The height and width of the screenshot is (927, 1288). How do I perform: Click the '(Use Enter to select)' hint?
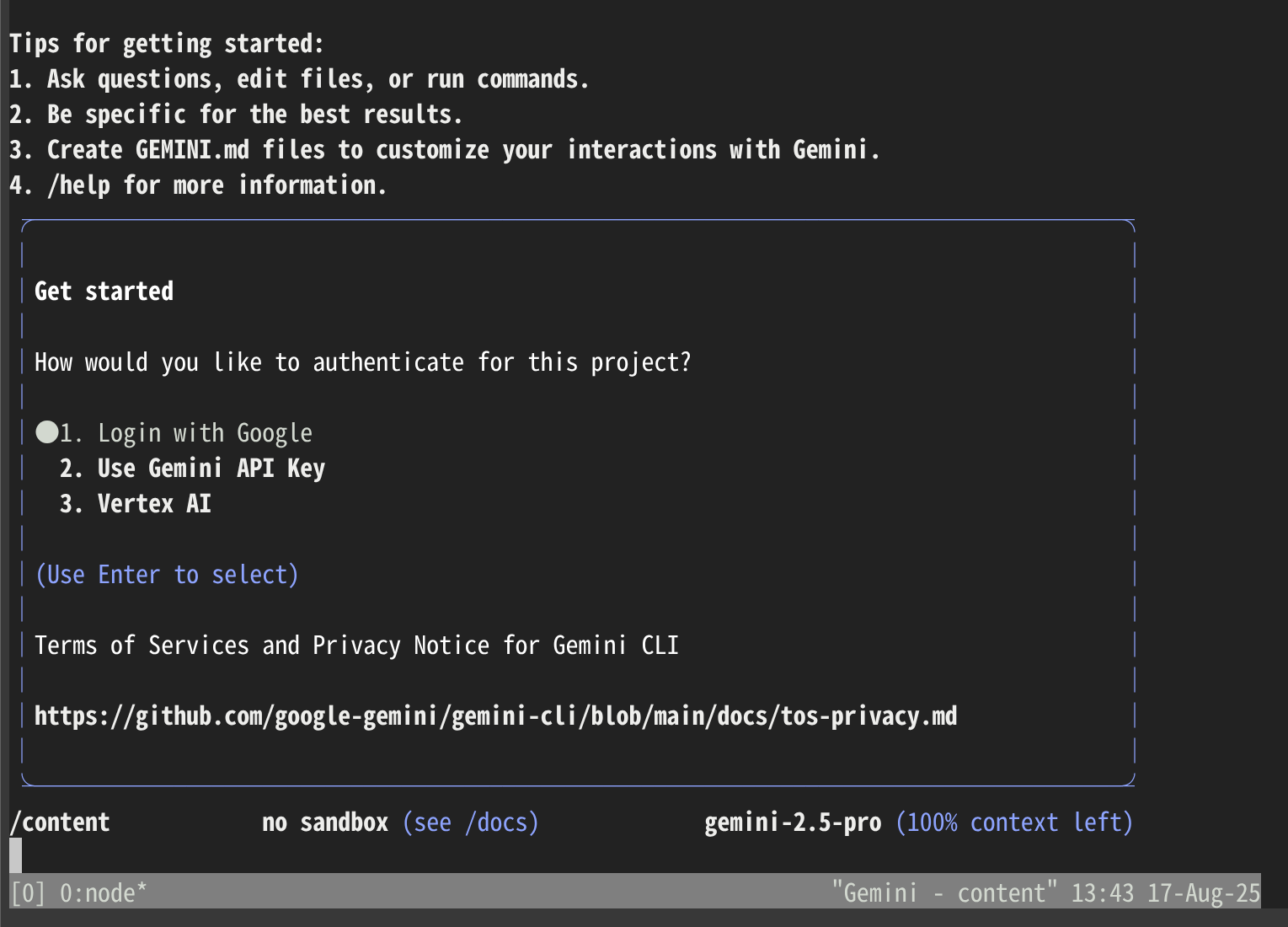pyautogui.click(x=167, y=575)
